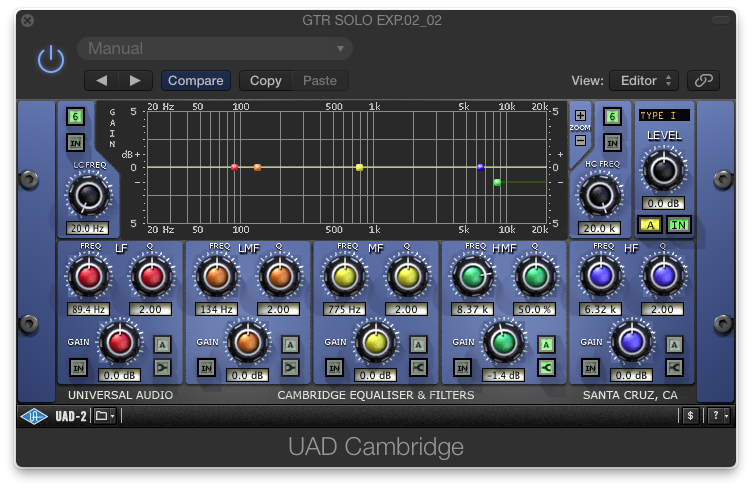The image size is (752, 489).
Task: Click the 20.0 k high cut value field
Action: tap(599, 229)
